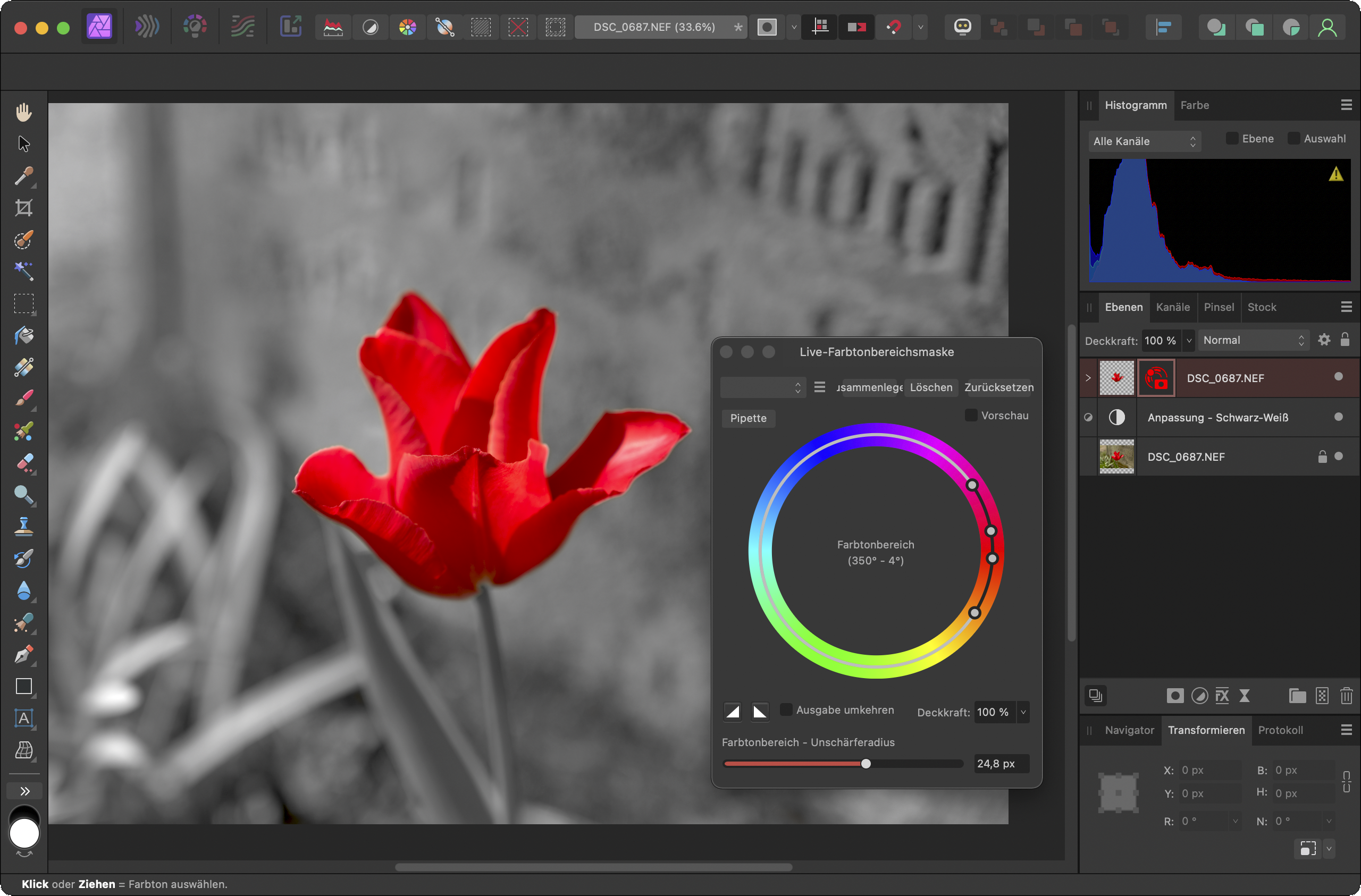Screen dimensions: 1361x896
Task: Open the Protokoll tab
Action: (x=1280, y=730)
